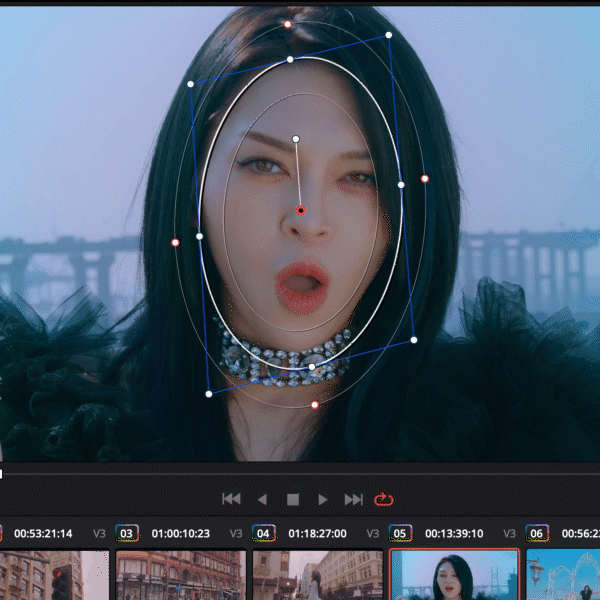Screen dimensions: 600x600
Task: Select the clip 03 number badge
Action: 127,533
